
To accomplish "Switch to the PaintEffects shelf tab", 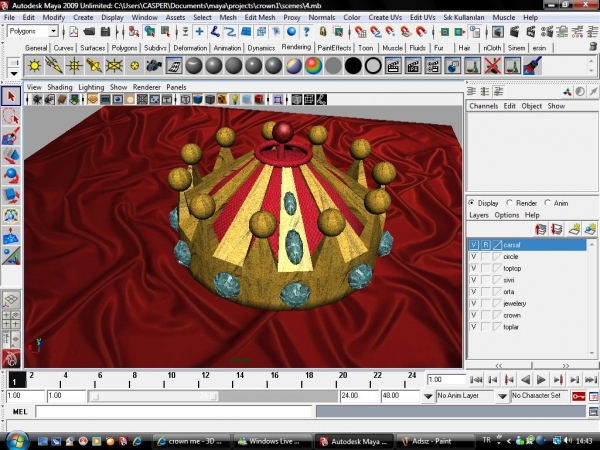I will tap(334, 48).
